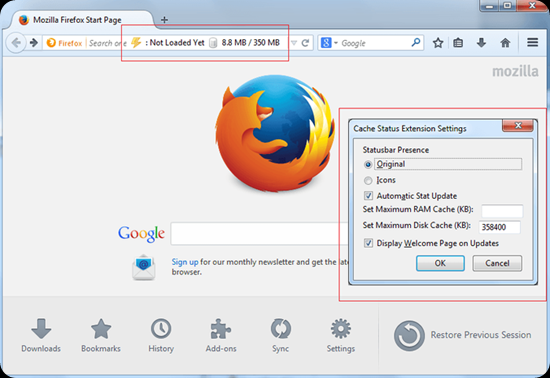The height and width of the screenshot is (378, 550).
Task: Go to the home page icon
Action: pos(505,43)
